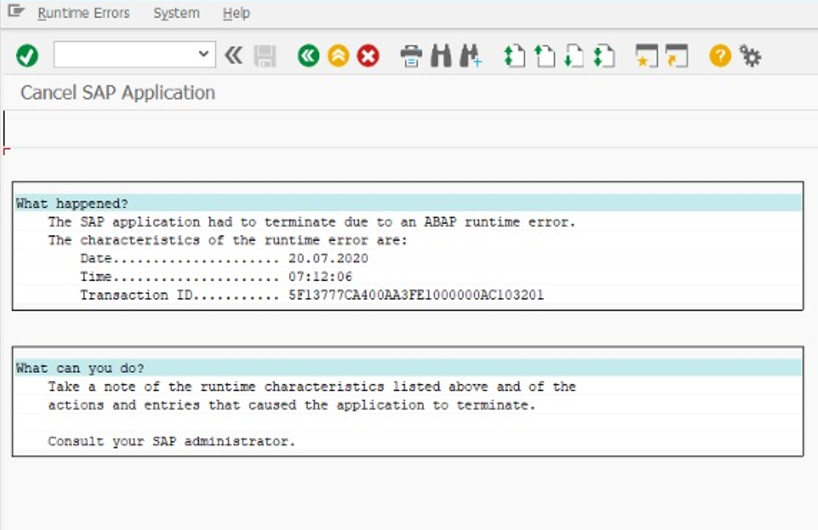This screenshot has width=818, height=530.
Task: Open Runtime Errors menu
Action: [x=83, y=13]
